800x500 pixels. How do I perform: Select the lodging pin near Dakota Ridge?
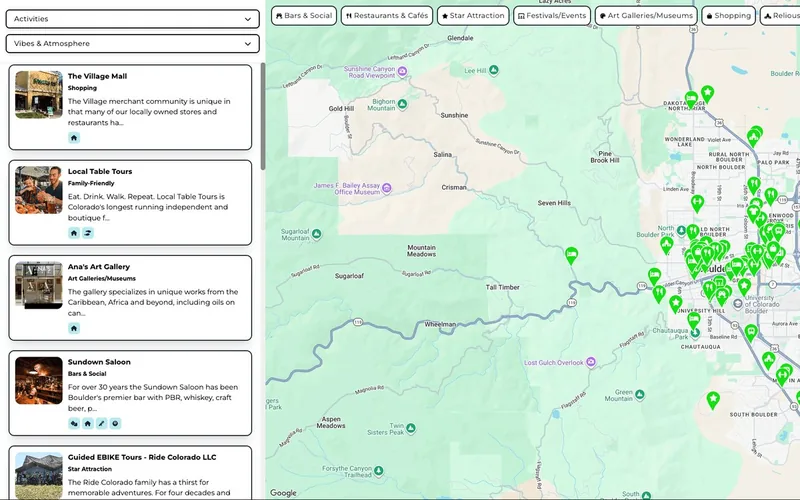point(691,99)
